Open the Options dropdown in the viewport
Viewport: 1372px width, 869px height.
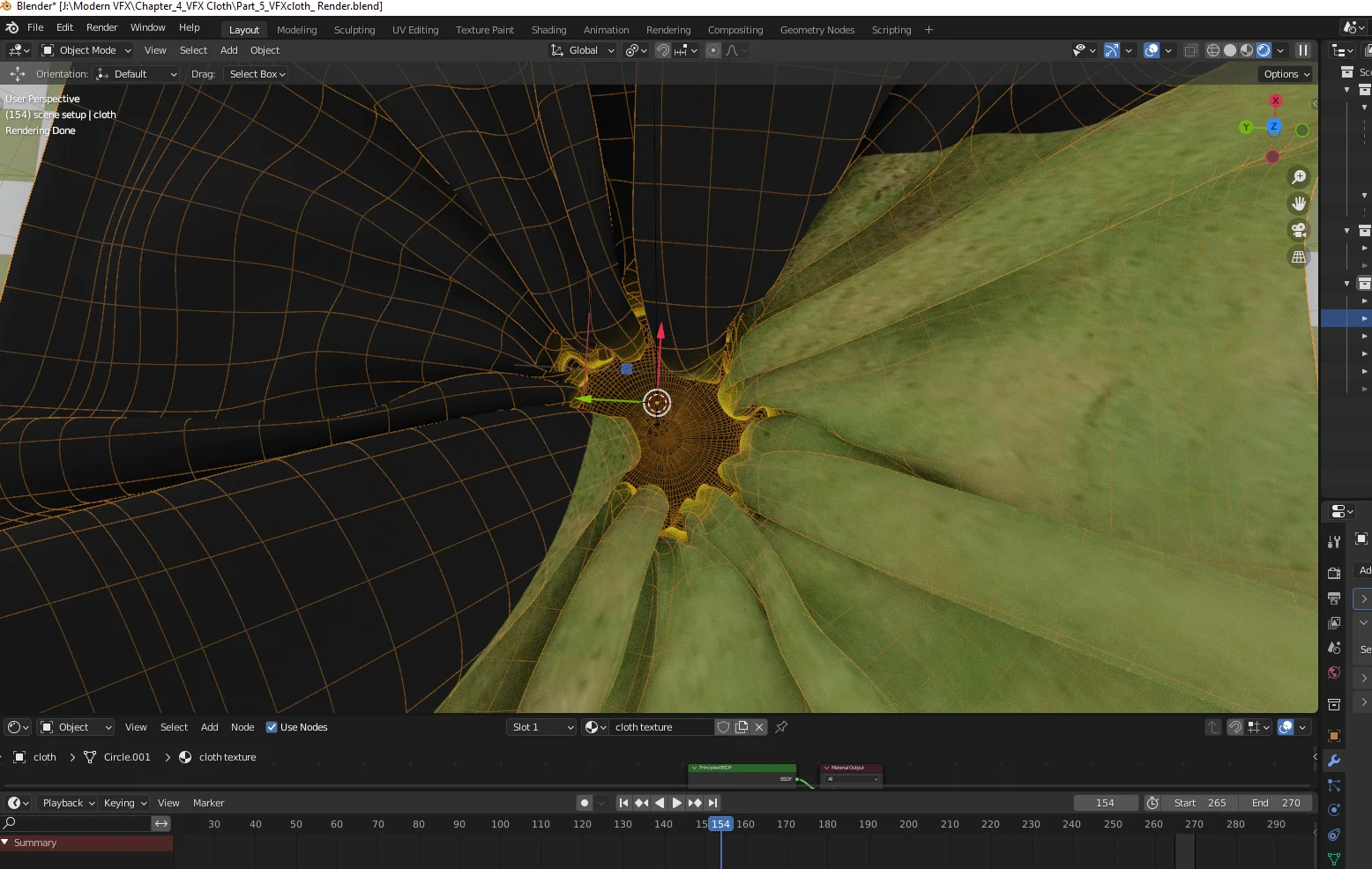(1283, 74)
